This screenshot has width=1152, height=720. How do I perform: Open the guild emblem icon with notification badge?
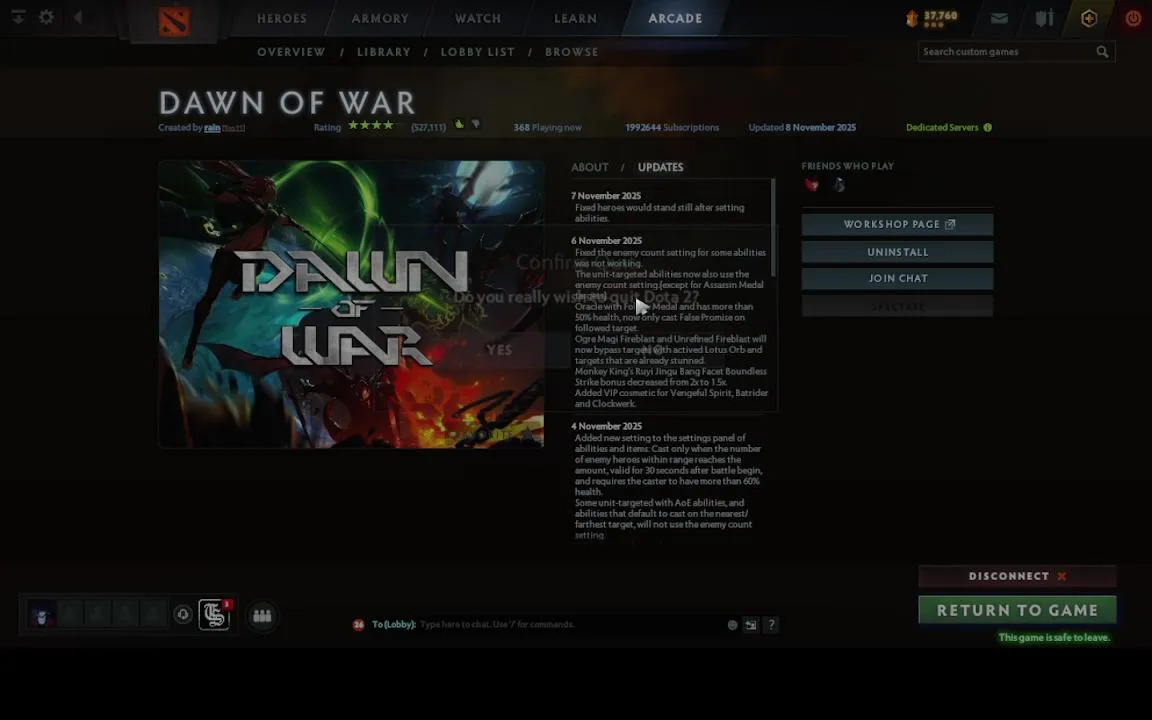click(215, 614)
